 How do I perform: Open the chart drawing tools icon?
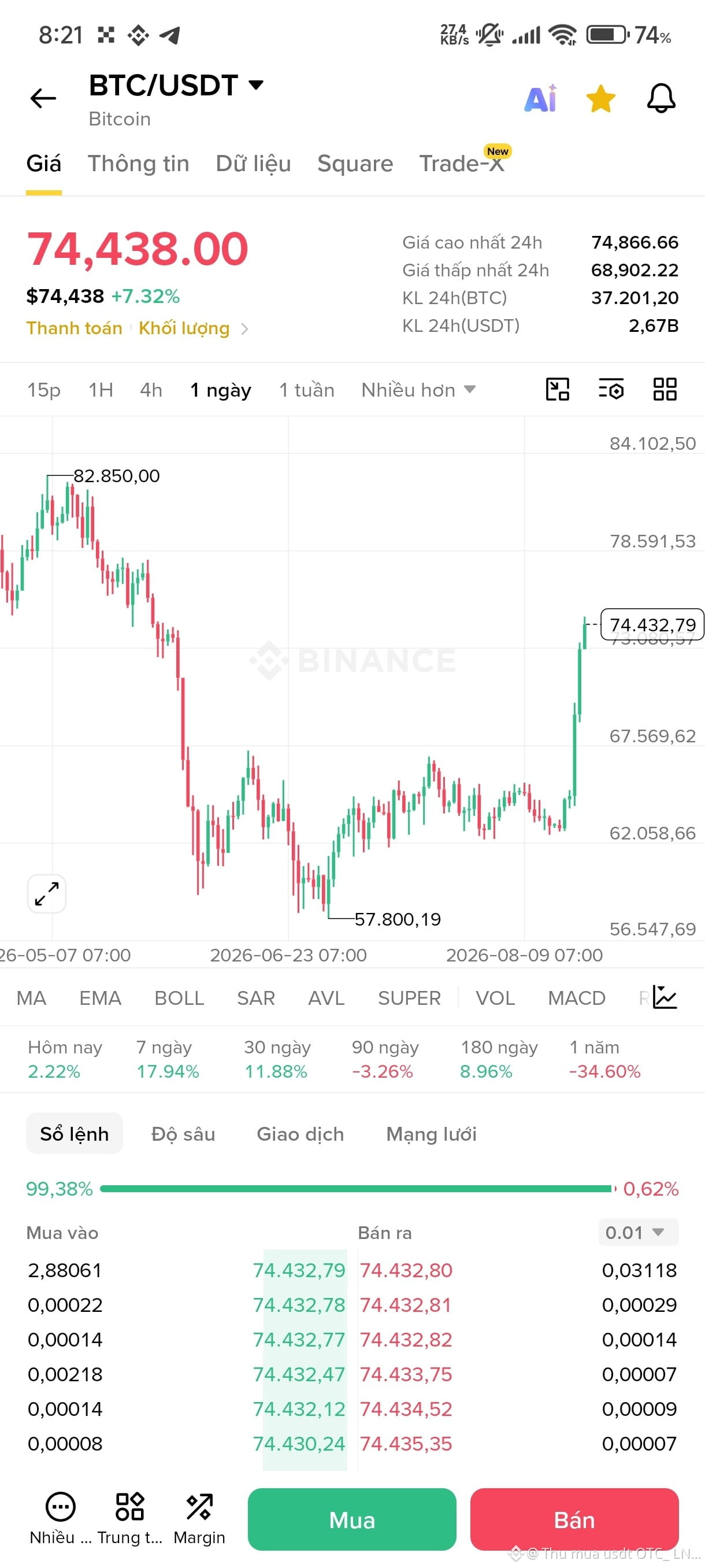click(x=558, y=390)
